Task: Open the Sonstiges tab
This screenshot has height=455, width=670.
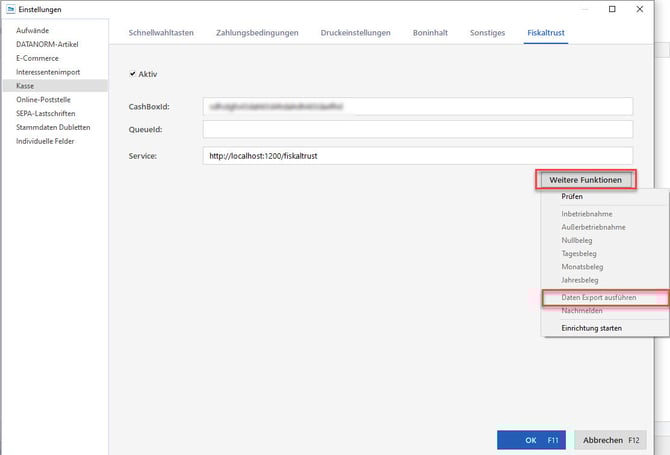Action: (488, 33)
